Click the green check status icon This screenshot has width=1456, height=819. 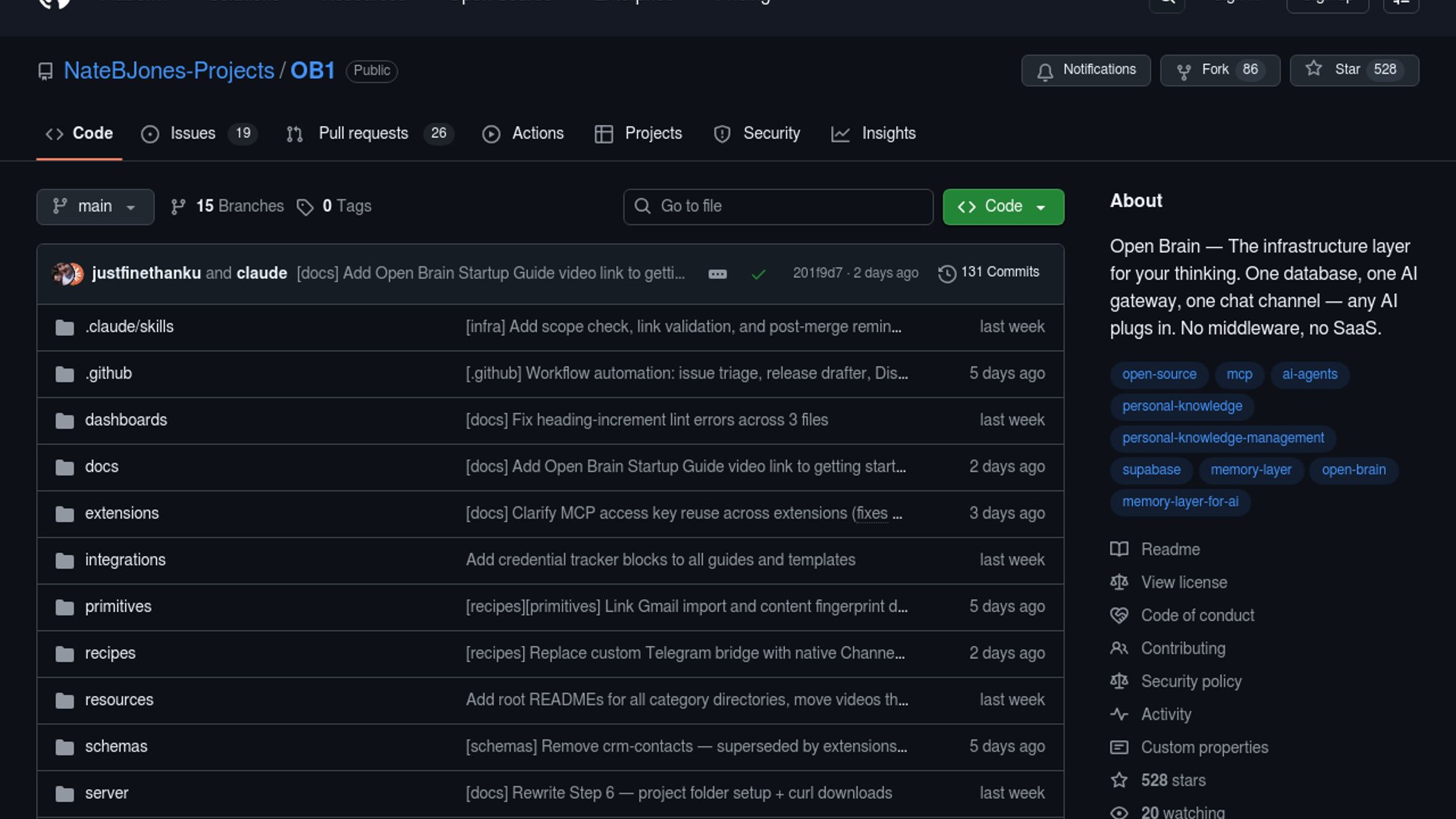click(x=758, y=274)
